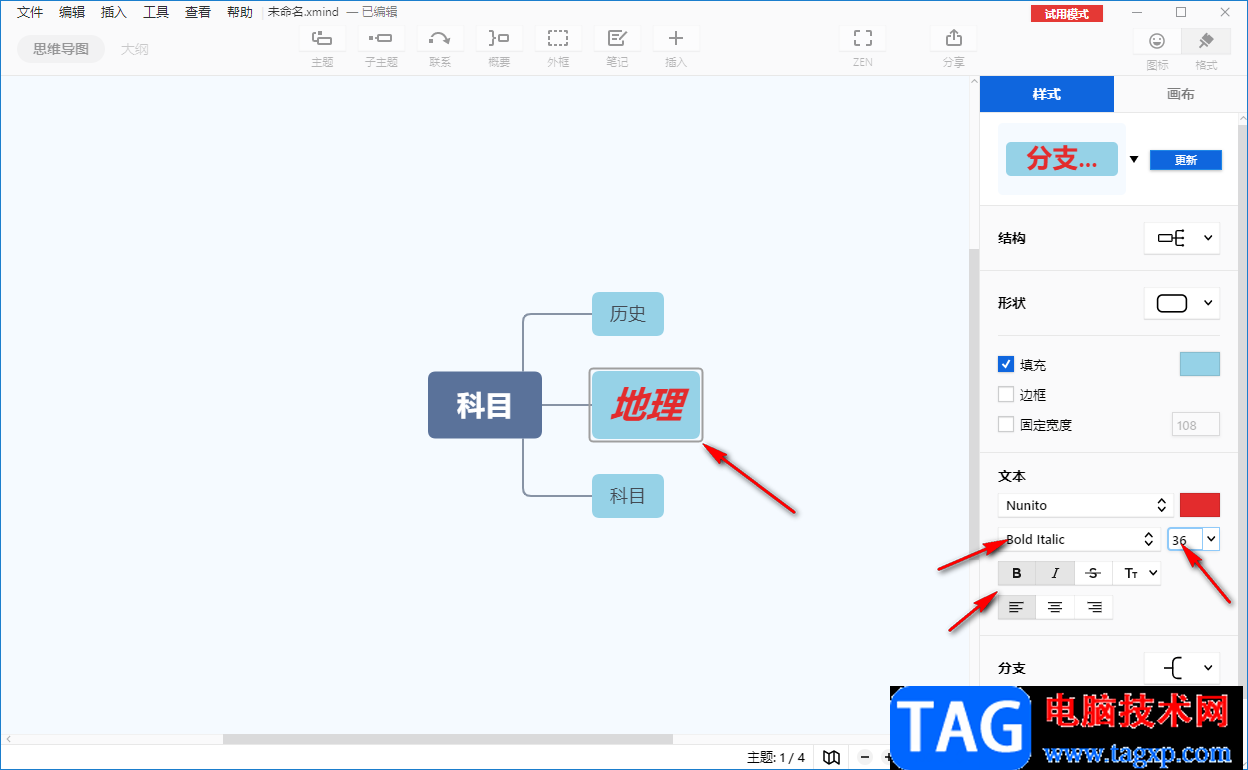Open the Bold Italic font style dropdown
This screenshot has width=1248, height=770.
coord(1079,539)
